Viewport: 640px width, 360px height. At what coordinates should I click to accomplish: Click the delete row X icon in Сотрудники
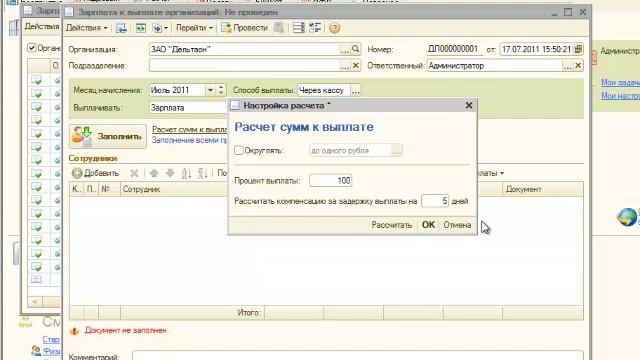point(134,173)
